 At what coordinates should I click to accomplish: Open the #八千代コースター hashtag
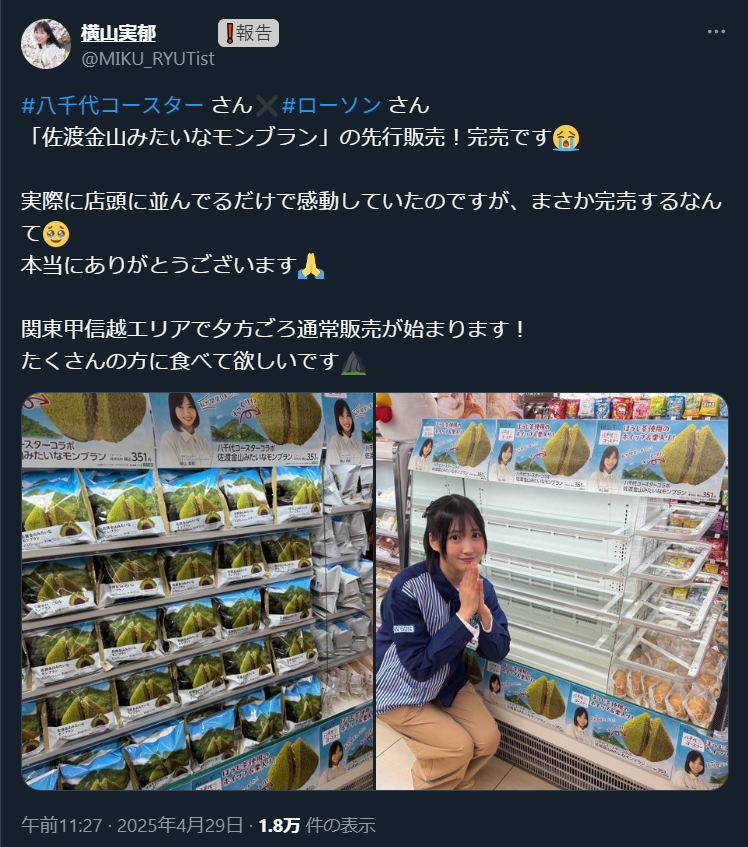(x=112, y=105)
